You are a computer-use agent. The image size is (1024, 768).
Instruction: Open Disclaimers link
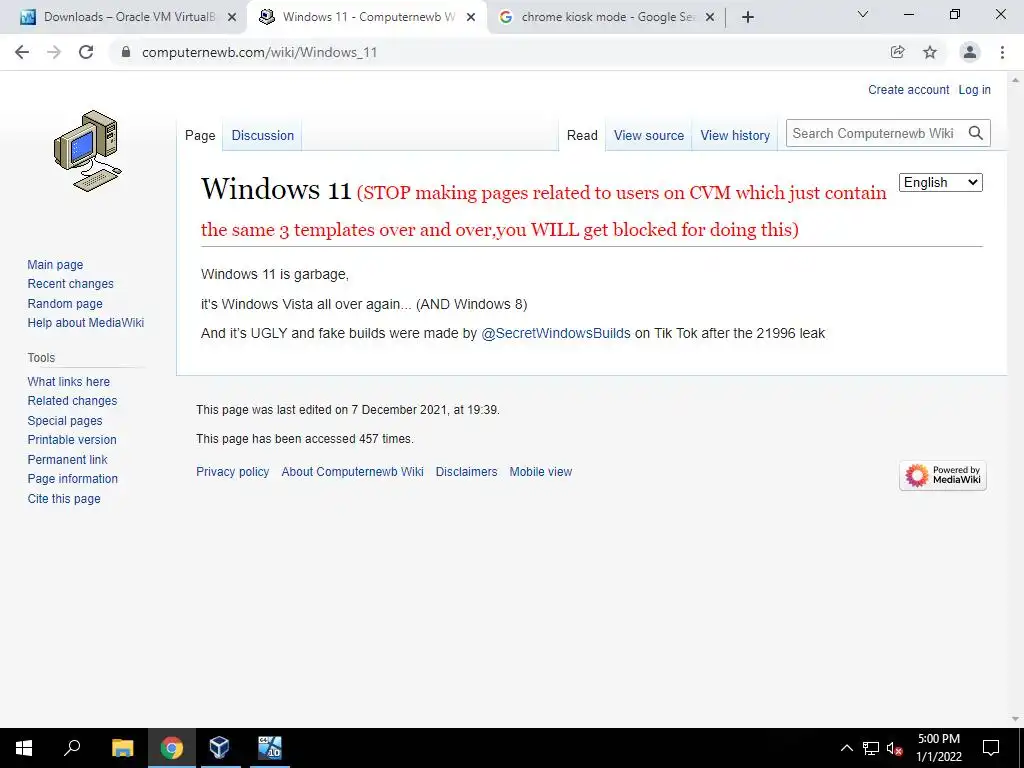466,472
